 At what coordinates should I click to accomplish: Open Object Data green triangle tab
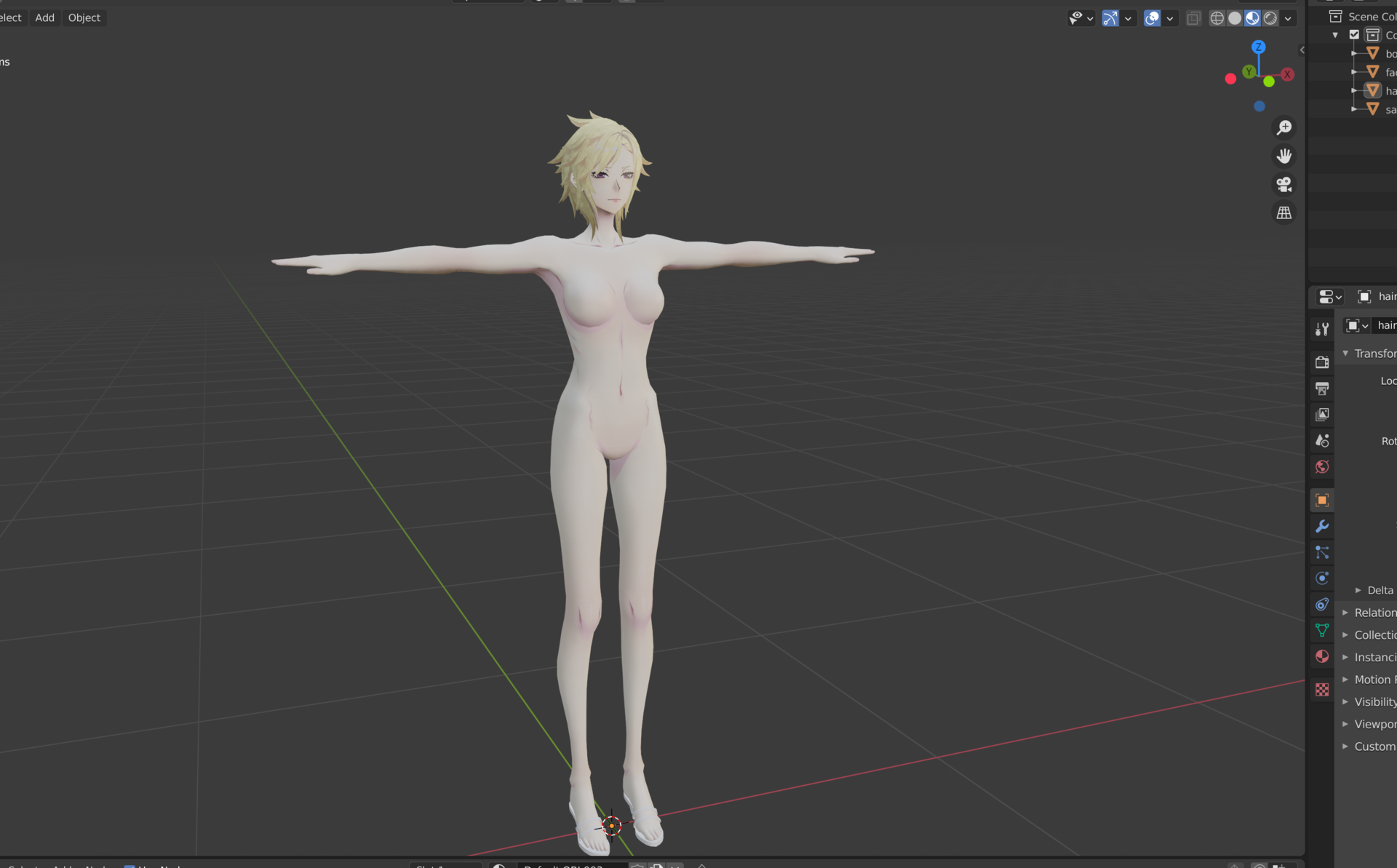point(1322,630)
